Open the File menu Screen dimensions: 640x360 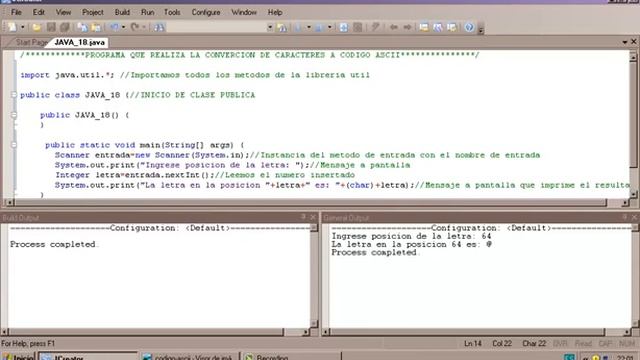click(16, 12)
